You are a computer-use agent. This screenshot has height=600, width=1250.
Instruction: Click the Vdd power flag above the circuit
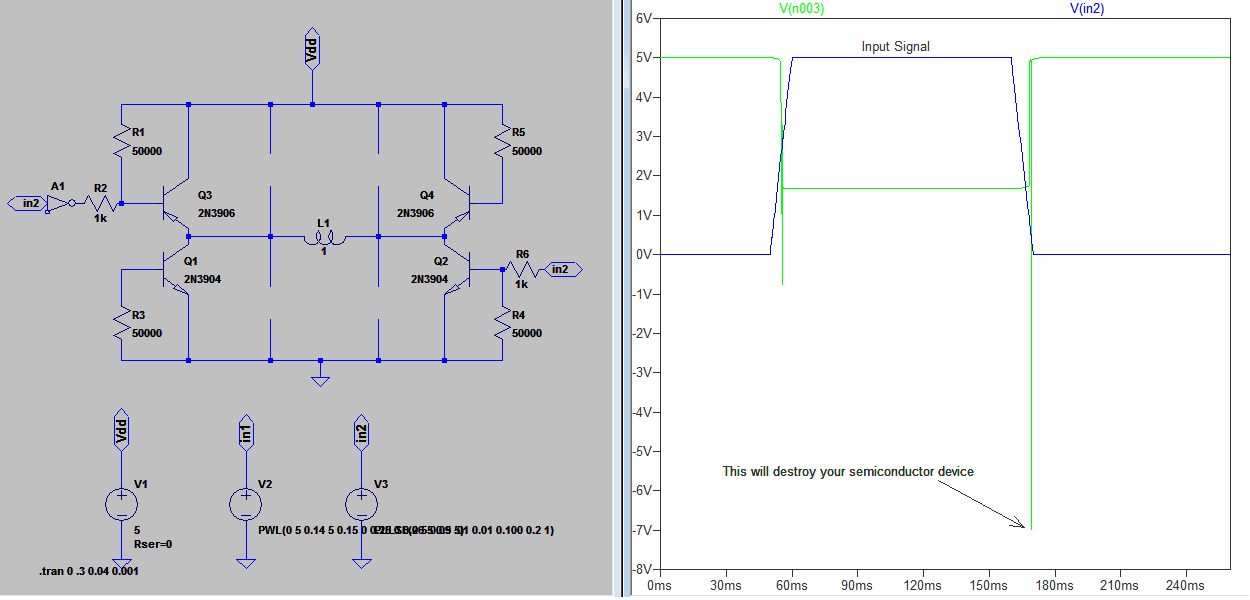pos(311,45)
